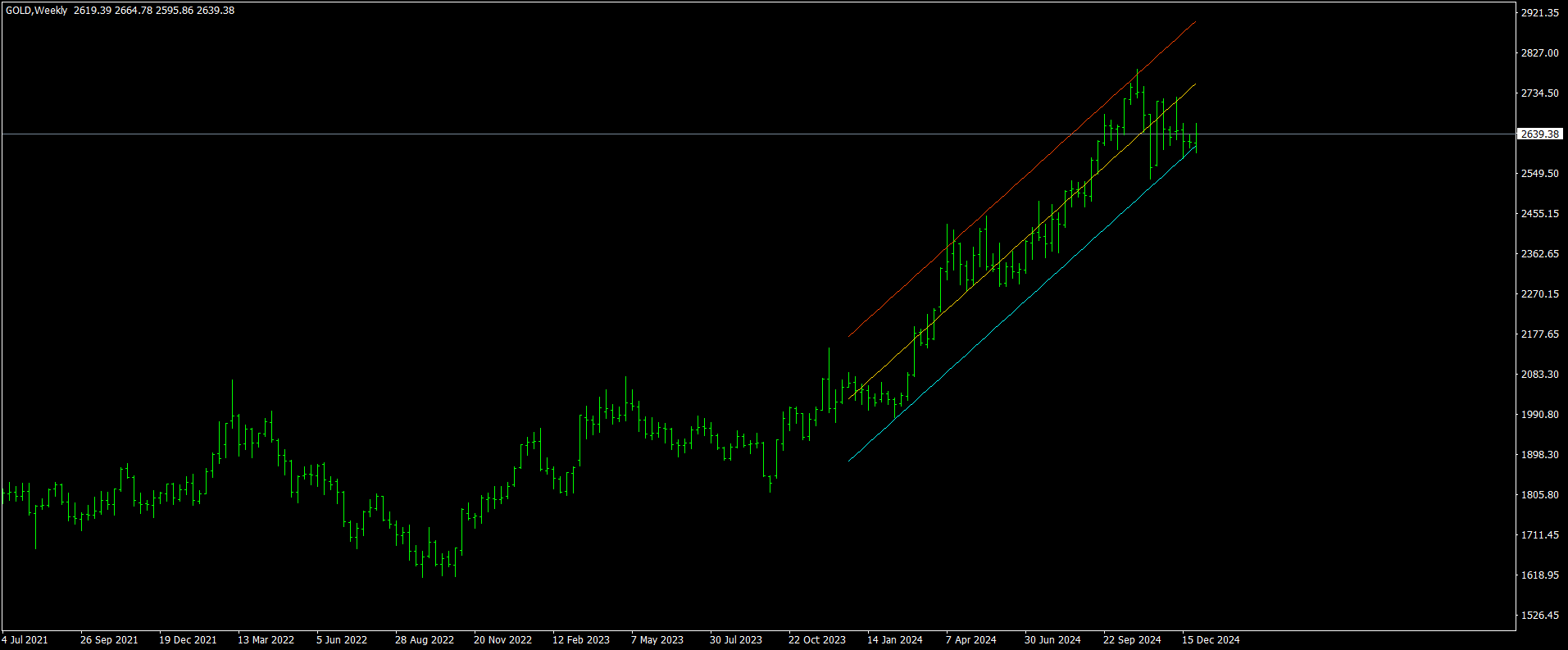Viewport: 1568px width, 650px height.
Task: Click the GOLD,Weekly chart title text
Action: [37, 11]
